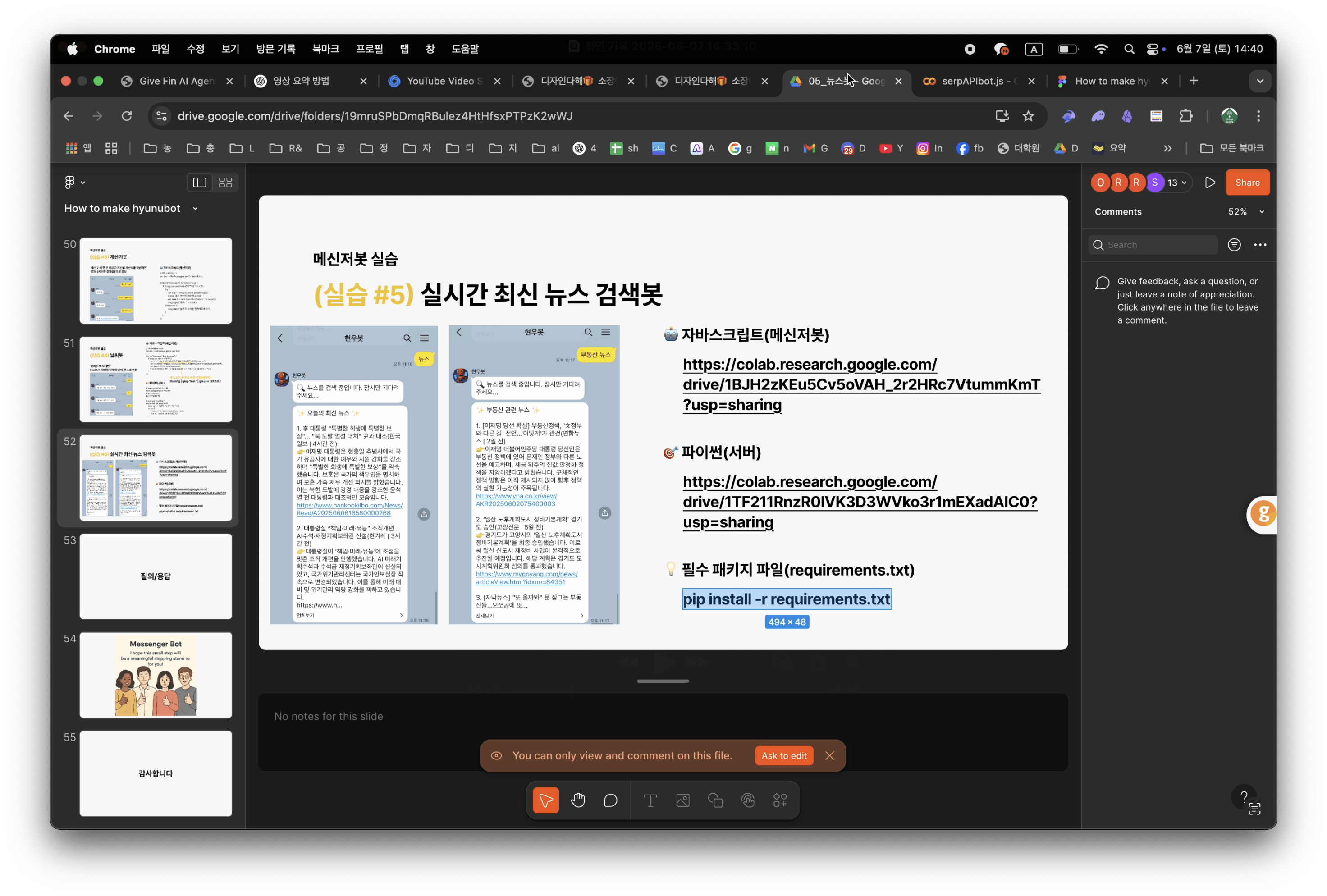Click the address bar URL

point(375,116)
